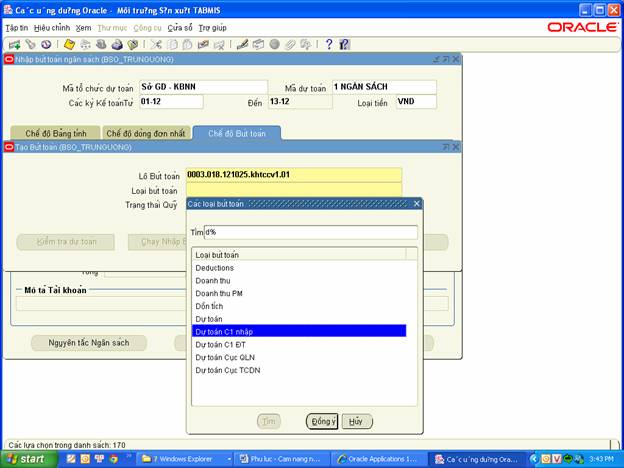Click the Đồng ý button
This screenshot has height=468, width=624.
(322, 421)
